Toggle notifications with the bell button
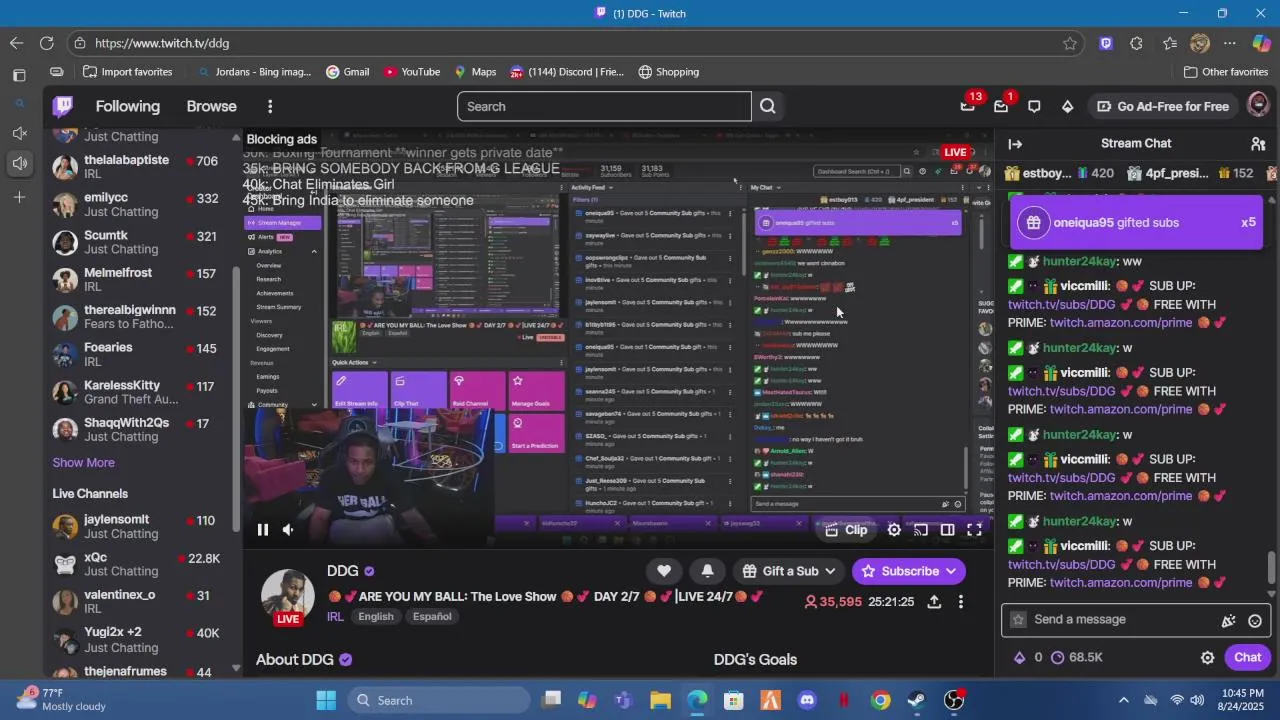This screenshot has height=720, width=1280. [707, 571]
